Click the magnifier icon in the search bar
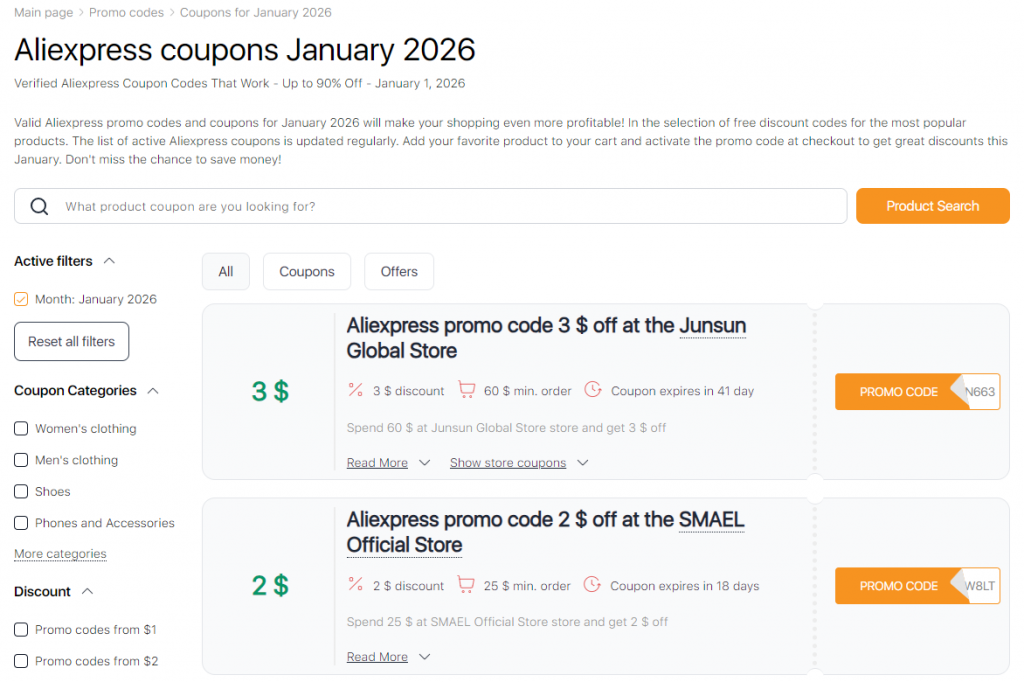The width and height of the screenshot is (1024, 682). coord(40,206)
